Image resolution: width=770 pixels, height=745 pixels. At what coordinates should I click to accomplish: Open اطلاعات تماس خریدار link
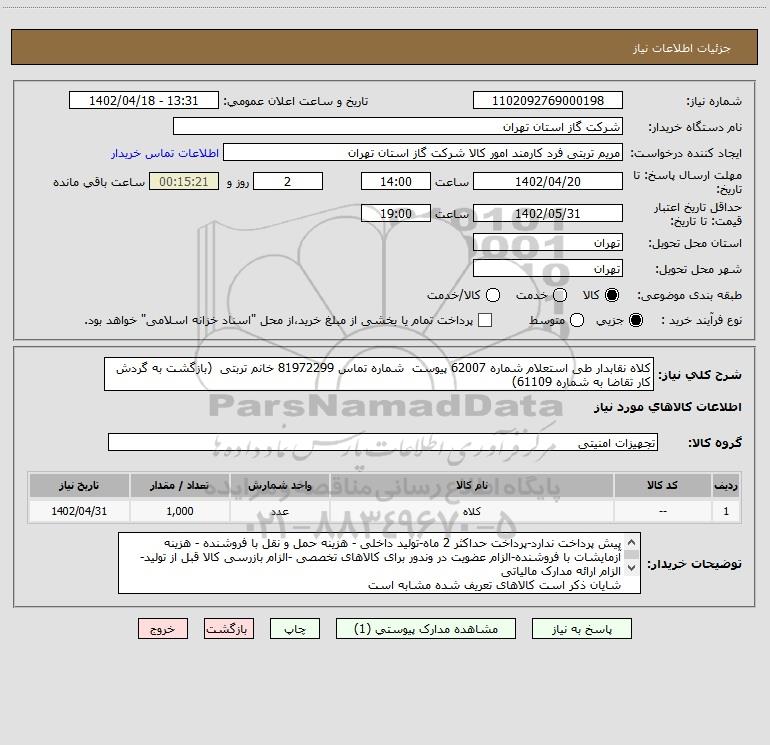(x=165, y=153)
